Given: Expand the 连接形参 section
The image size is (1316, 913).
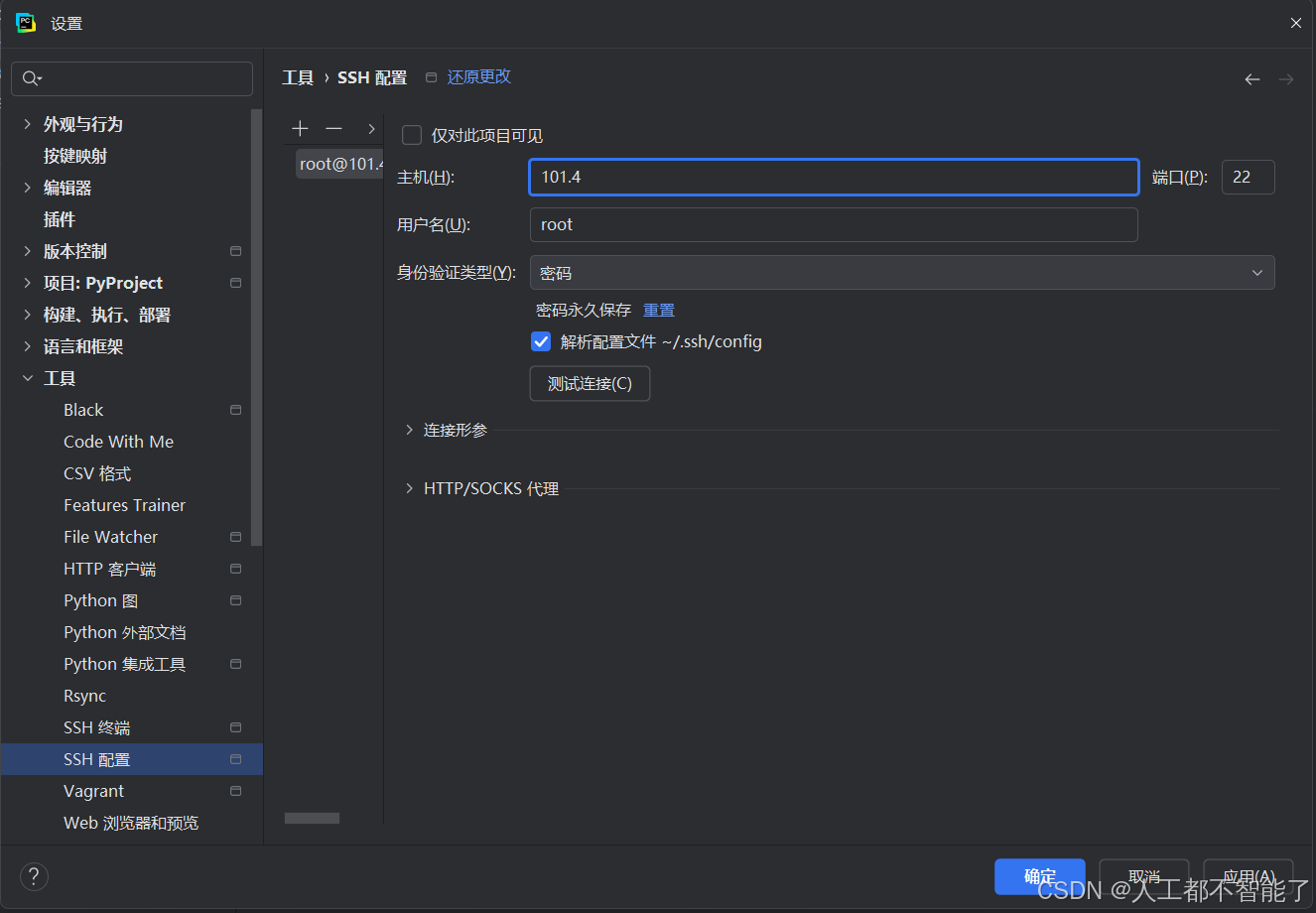Looking at the screenshot, I should tap(409, 431).
